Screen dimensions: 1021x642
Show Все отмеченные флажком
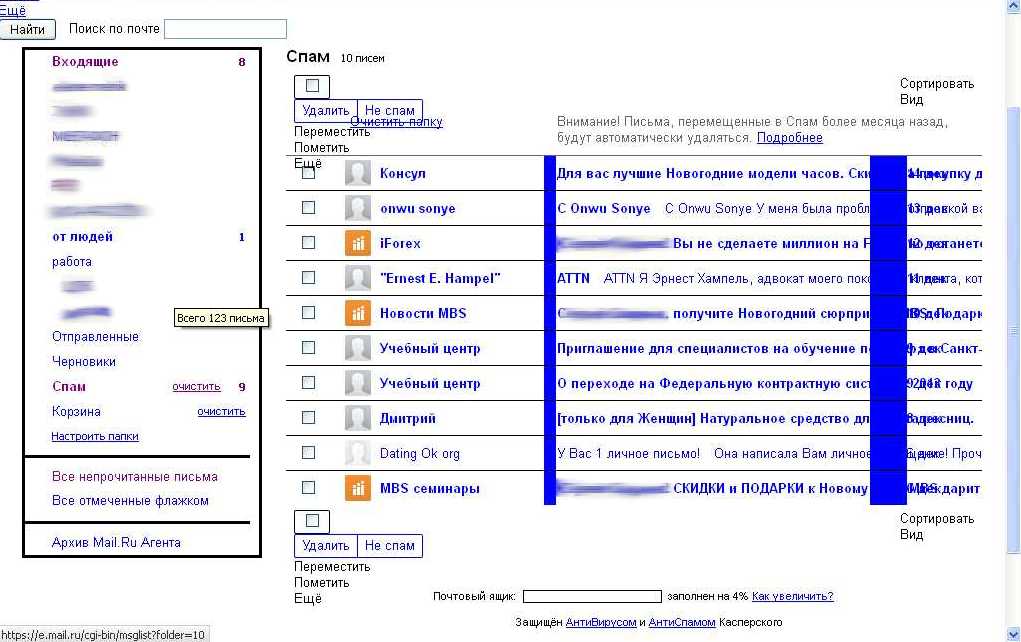pyautogui.click(x=130, y=501)
